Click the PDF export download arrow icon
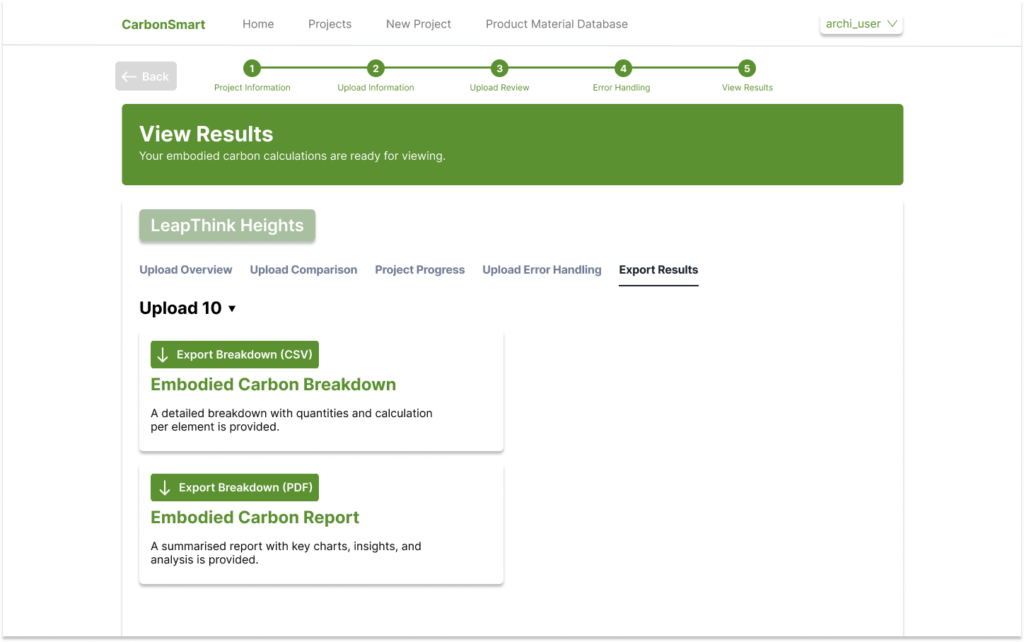 tap(164, 487)
